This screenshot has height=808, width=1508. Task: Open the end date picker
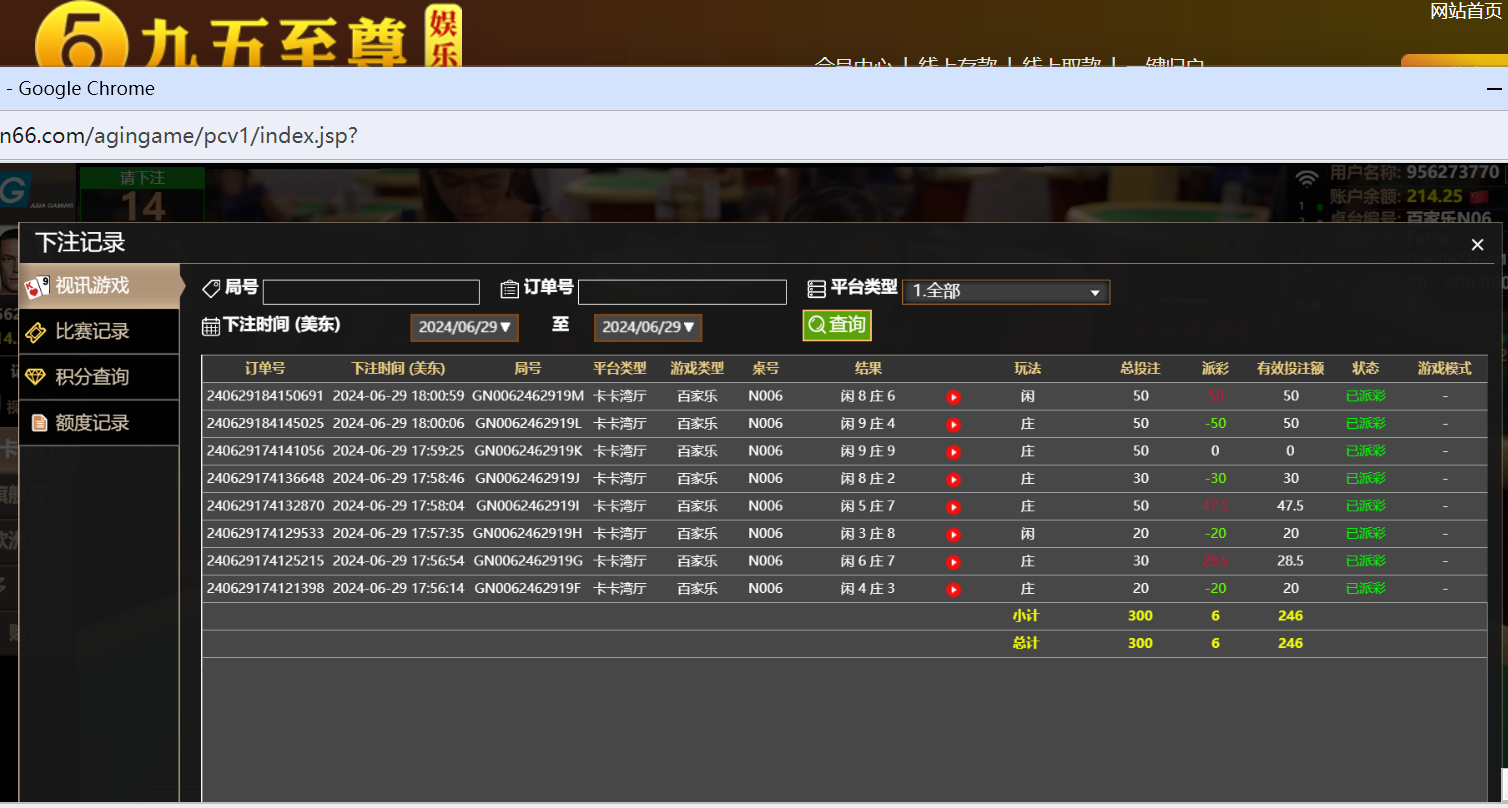point(648,327)
